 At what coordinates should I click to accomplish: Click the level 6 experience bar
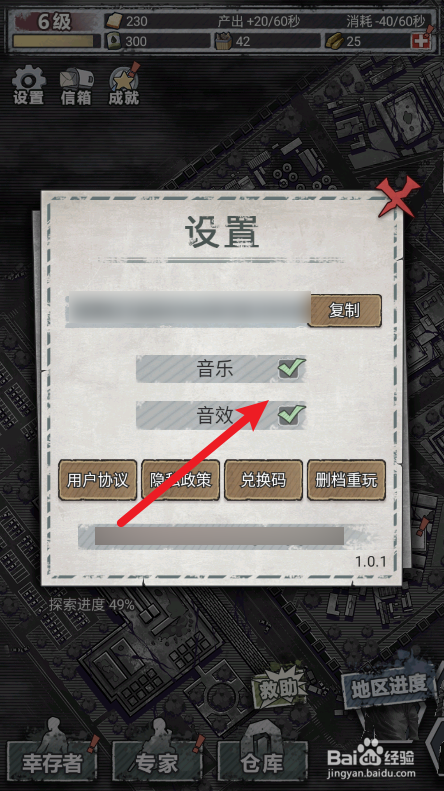tap(53, 41)
